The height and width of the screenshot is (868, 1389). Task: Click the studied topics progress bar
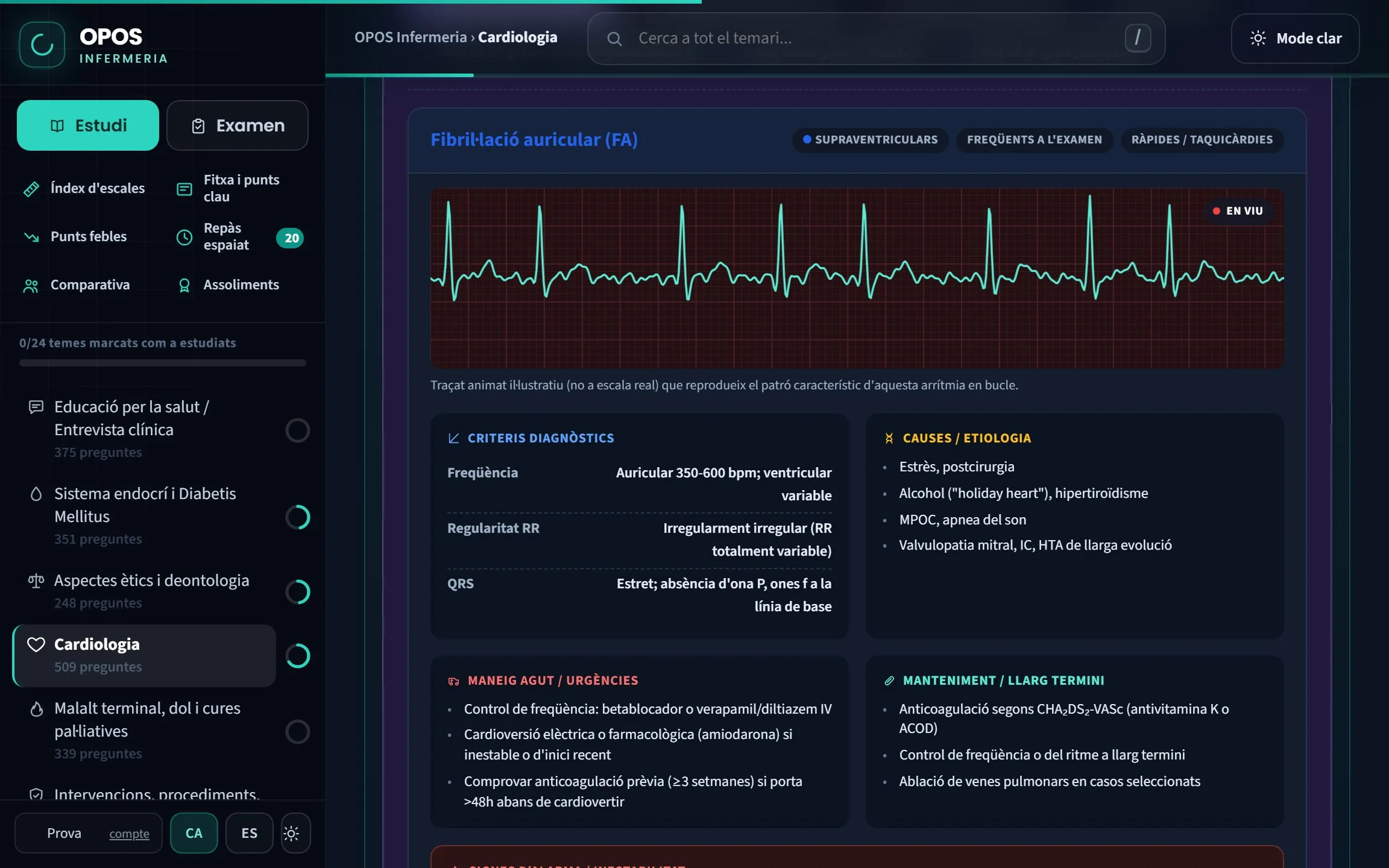click(x=163, y=363)
